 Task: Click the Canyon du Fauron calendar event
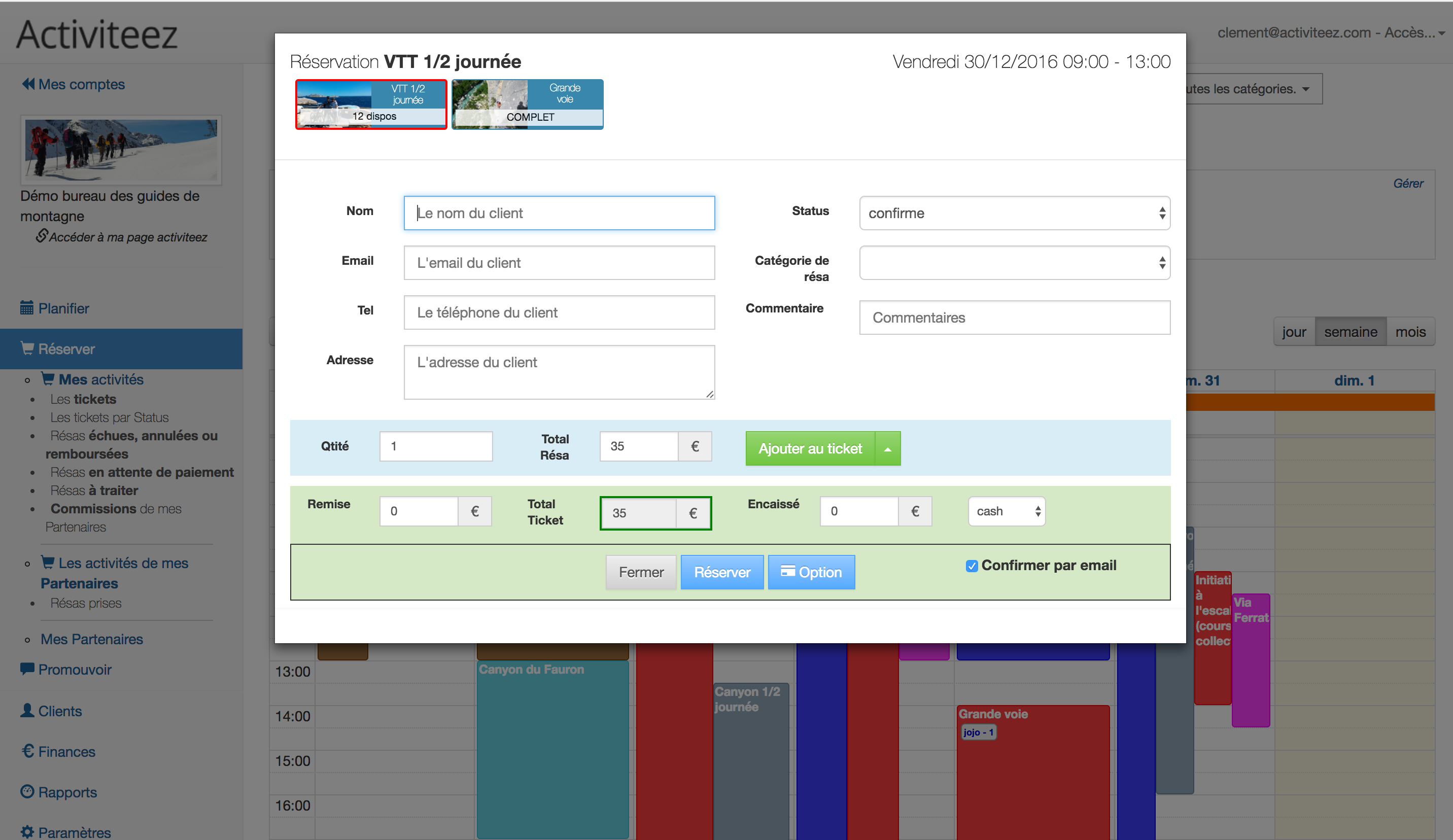pyautogui.click(x=553, y=750)
